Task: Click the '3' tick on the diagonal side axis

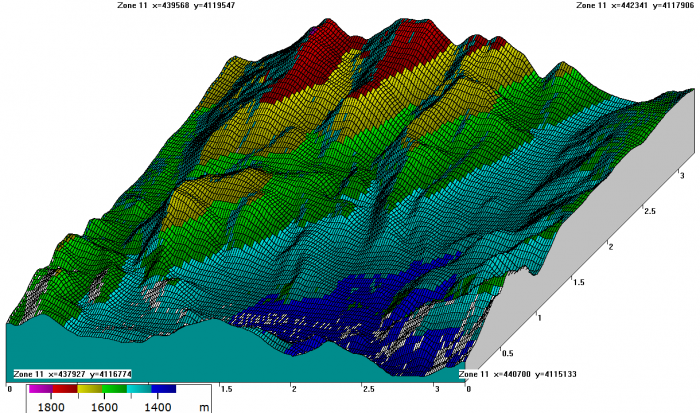Action: (x=682, y=176)
